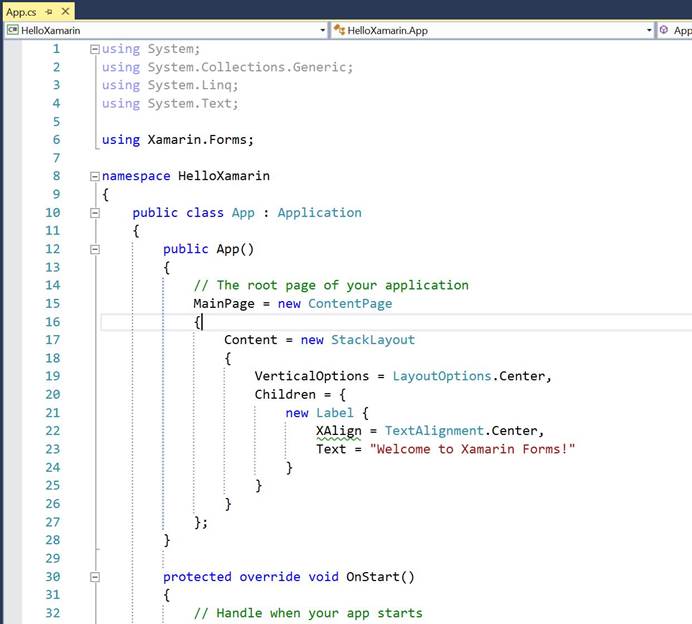Screen dimensions: 692x624
Task: Collapse the OnStart() method block
Action: coord(94,577)
